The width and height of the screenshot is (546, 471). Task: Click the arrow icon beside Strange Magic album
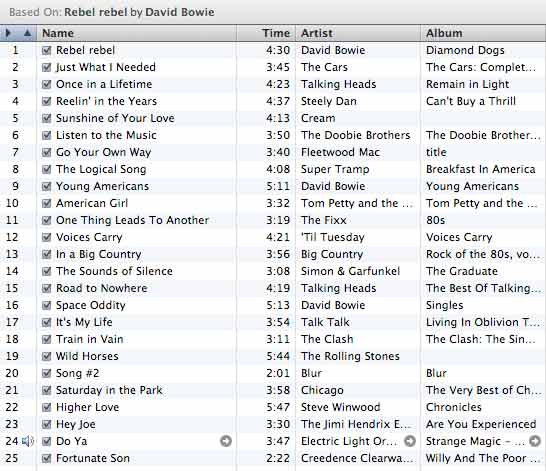[535, 441]
